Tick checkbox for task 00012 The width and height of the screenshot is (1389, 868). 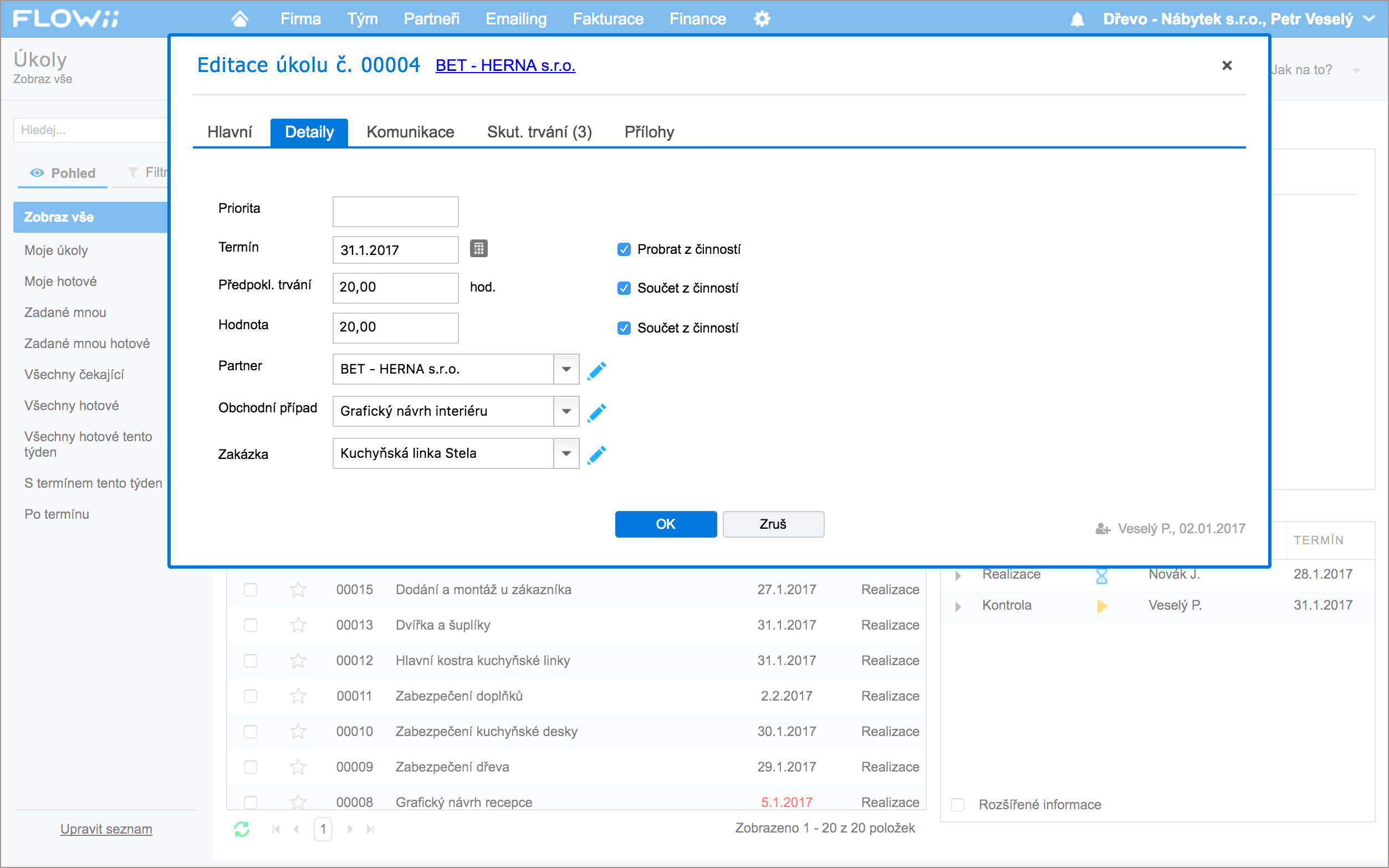250,660
